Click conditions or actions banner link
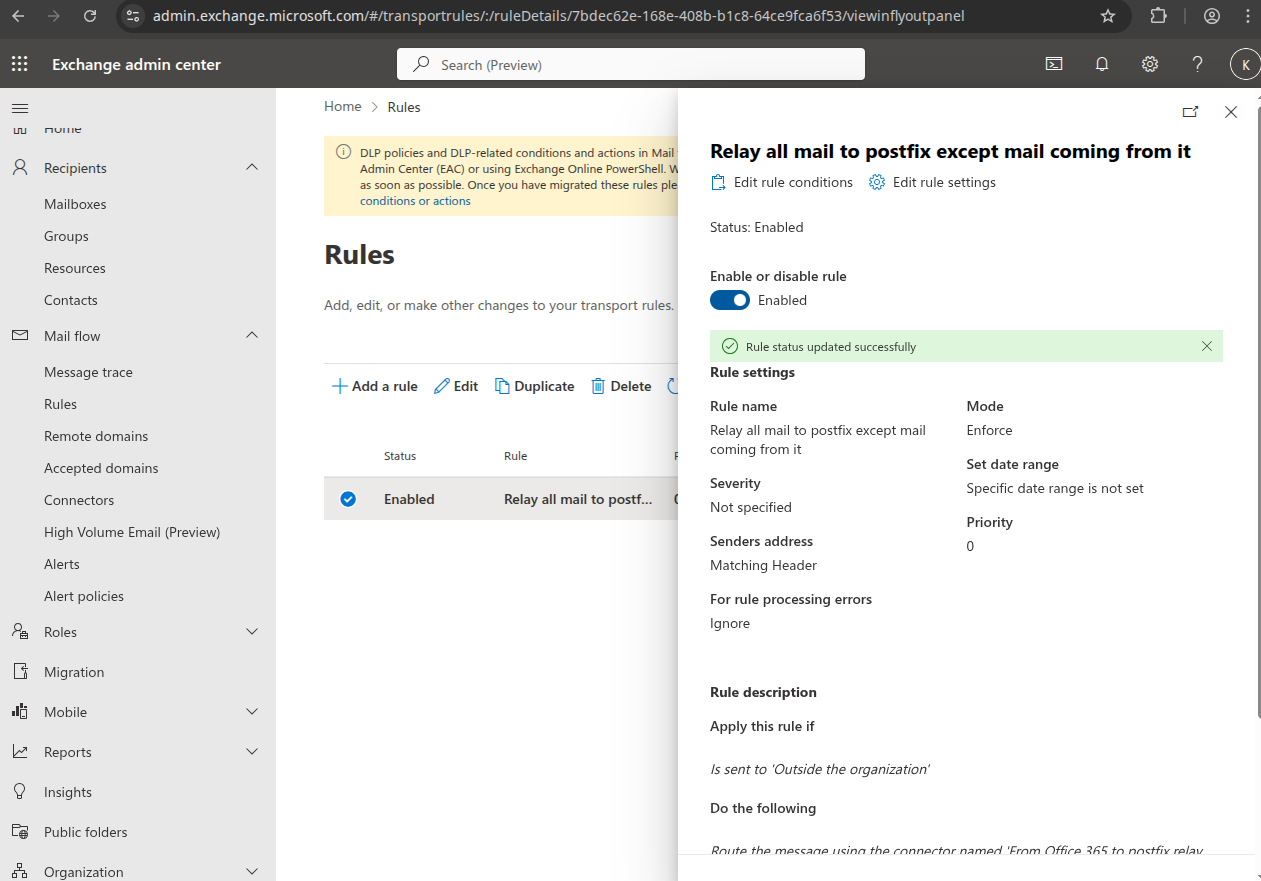The image size is (1261, 881). click(x=415, y=201)
